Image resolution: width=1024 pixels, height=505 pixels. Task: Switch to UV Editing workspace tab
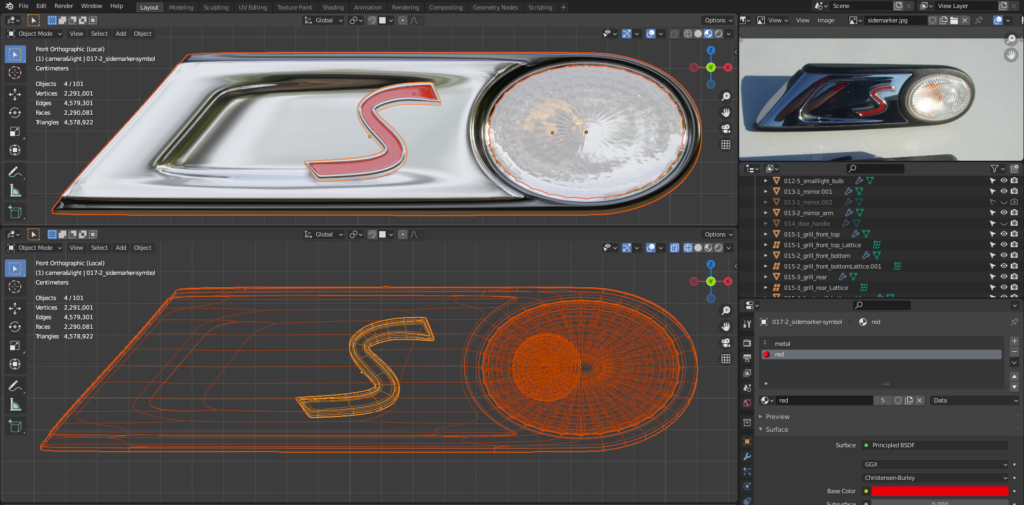253,7
